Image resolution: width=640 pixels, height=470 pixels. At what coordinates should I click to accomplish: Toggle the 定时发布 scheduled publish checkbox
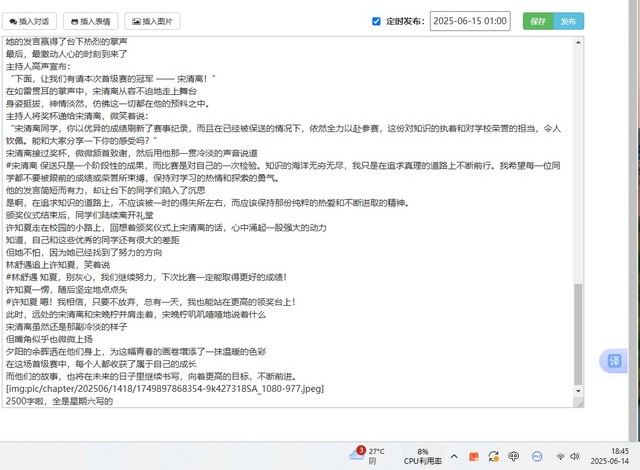click(x=376, y=21)
